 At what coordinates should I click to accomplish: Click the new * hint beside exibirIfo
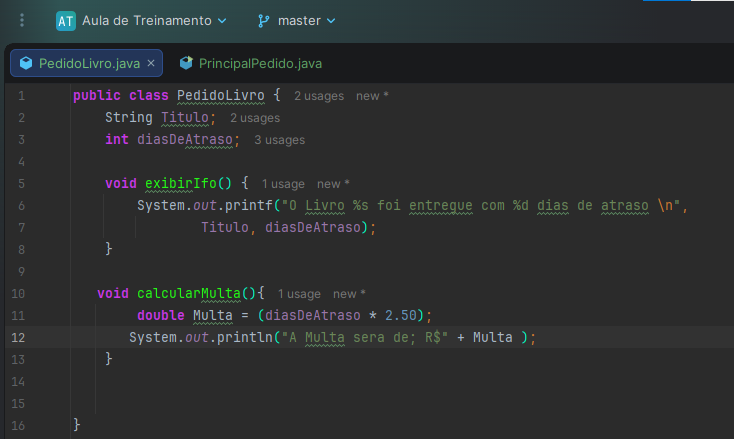pyautogui.click(x=333, y=184)
